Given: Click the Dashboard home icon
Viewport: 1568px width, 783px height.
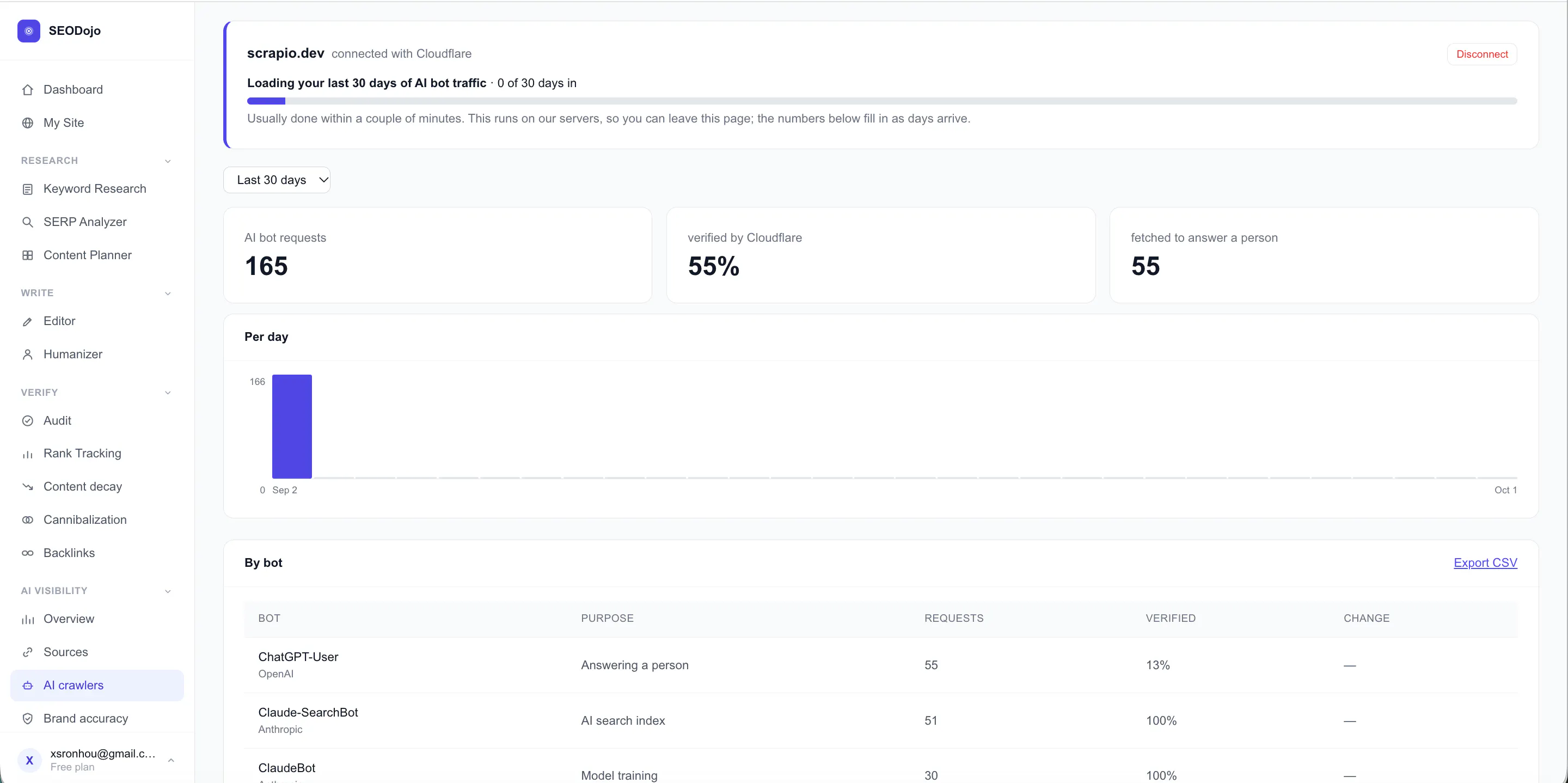Looking at the screenshot, I should [27, 90].
